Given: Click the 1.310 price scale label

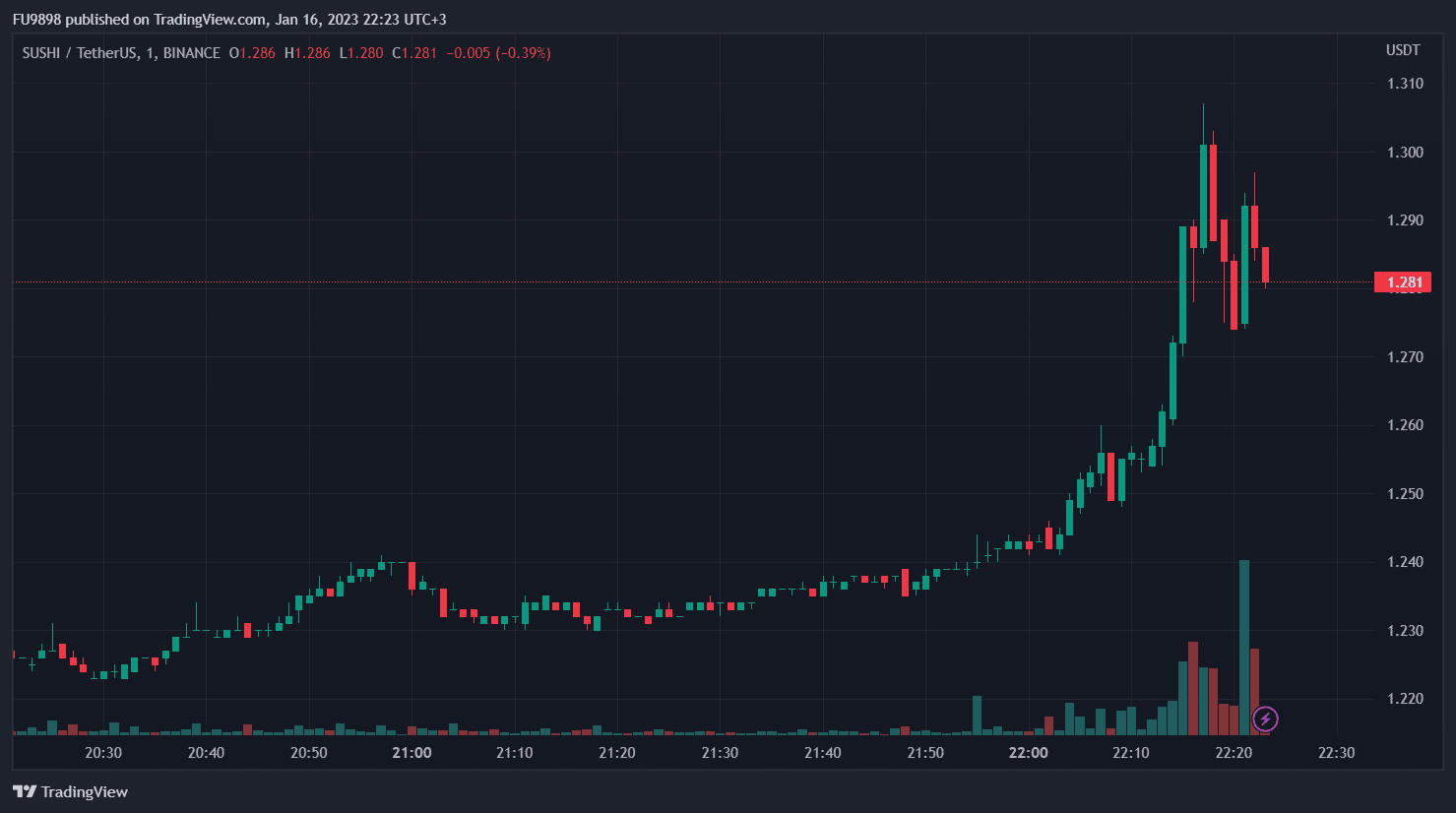Looking at the screenshot, I should point(1405,84).
